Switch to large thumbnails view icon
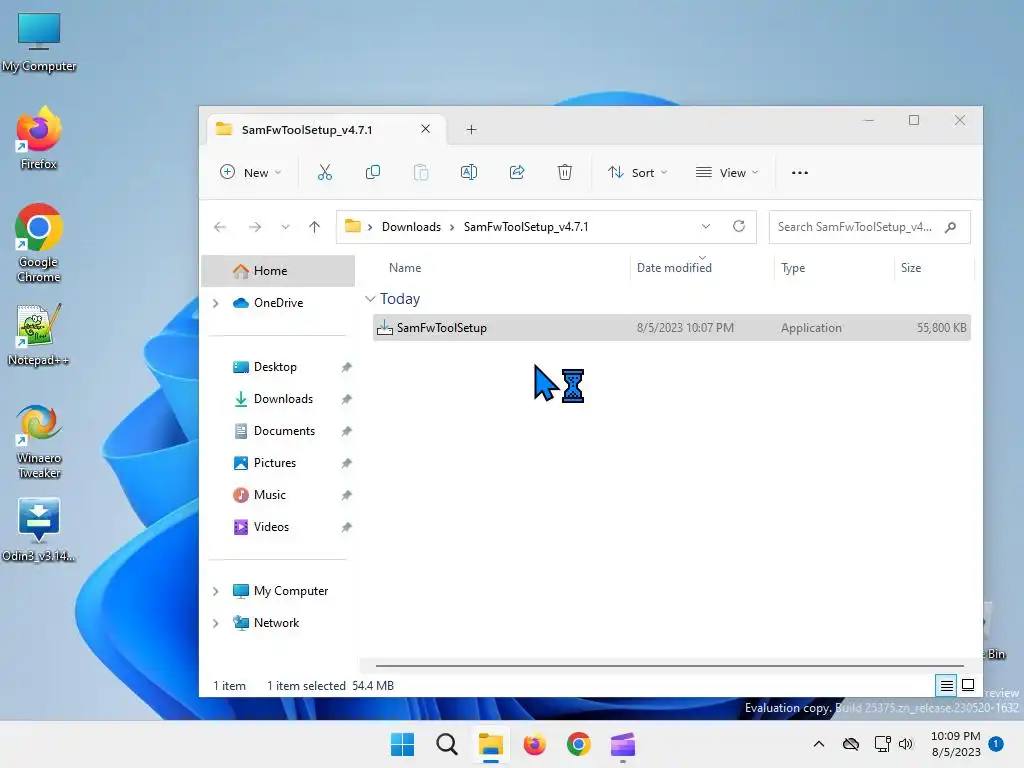The width and height of the screenshot is (1024, 768). click(x=968, y=686)
